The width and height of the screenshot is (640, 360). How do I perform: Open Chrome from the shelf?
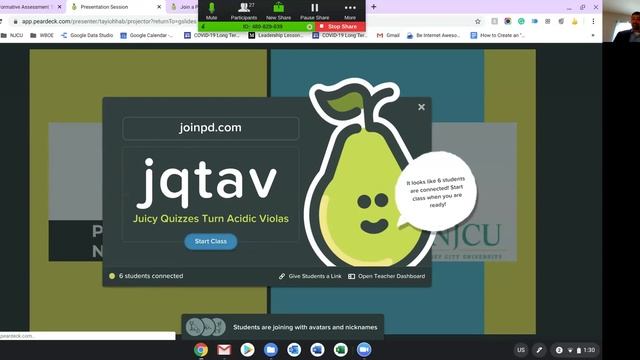point(201,350)
